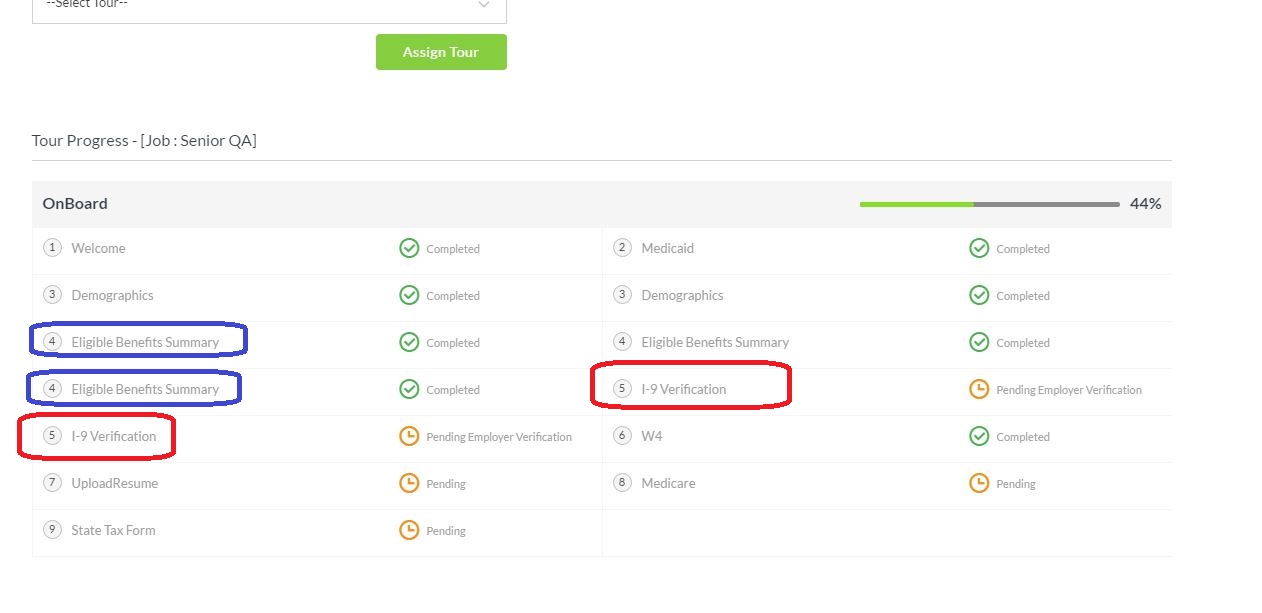
Task: Click the step 1 circle next to Welcome
Action: click(52, 248)
